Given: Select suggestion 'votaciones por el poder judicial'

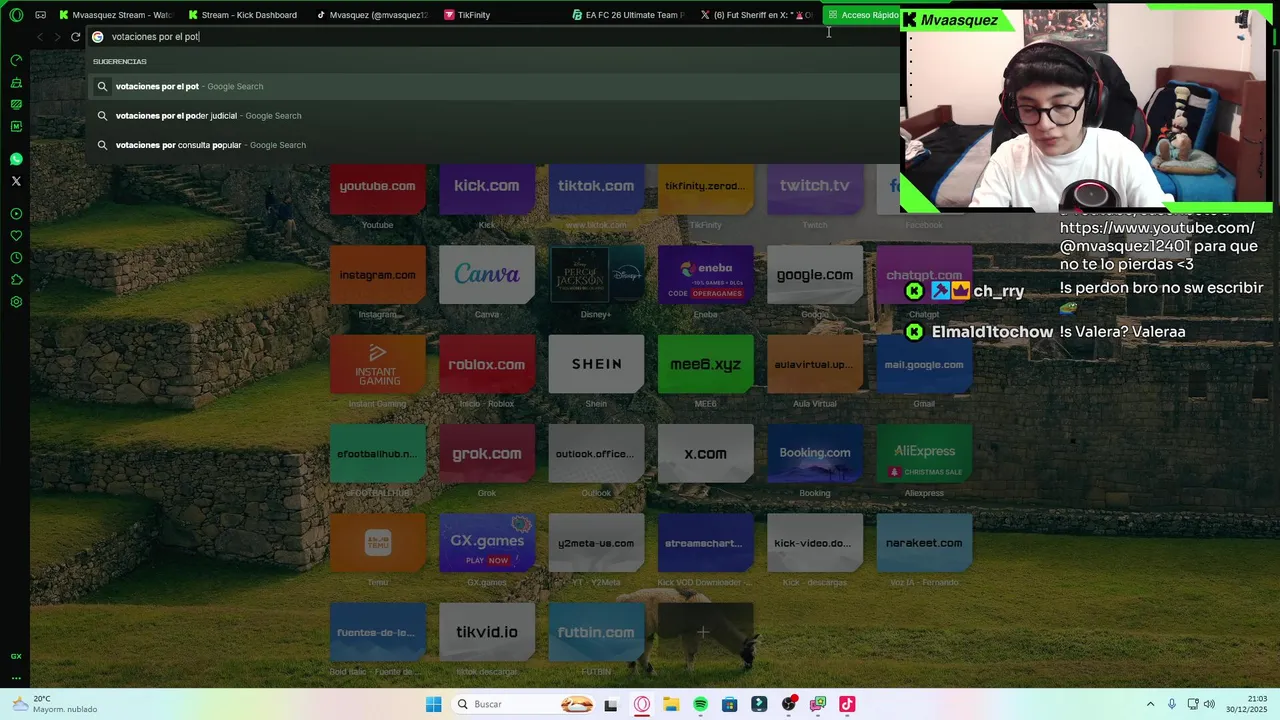Looking at the screenshot, I should point(495,116).
